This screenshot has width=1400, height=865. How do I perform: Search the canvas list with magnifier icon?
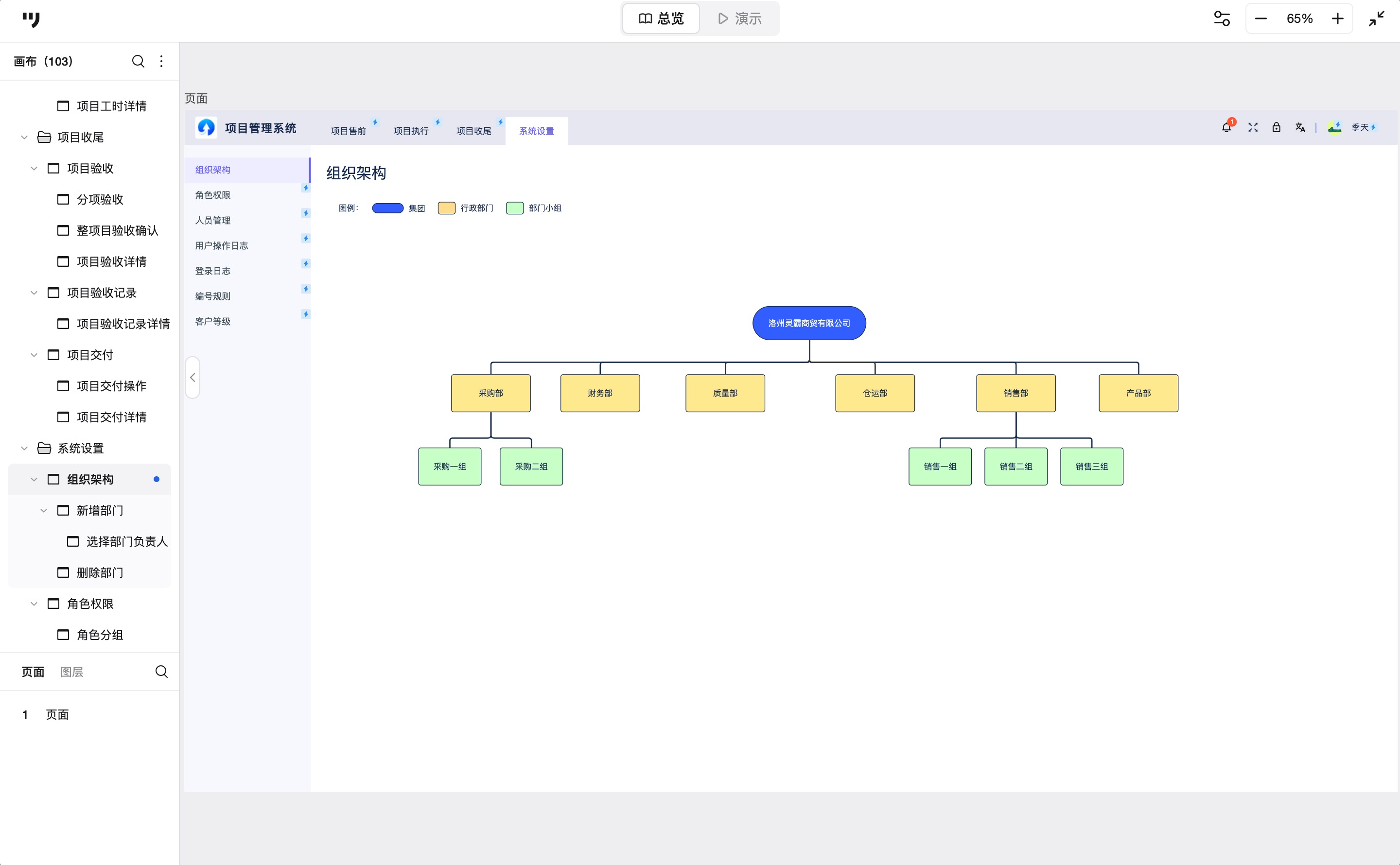tap(138, 61)
